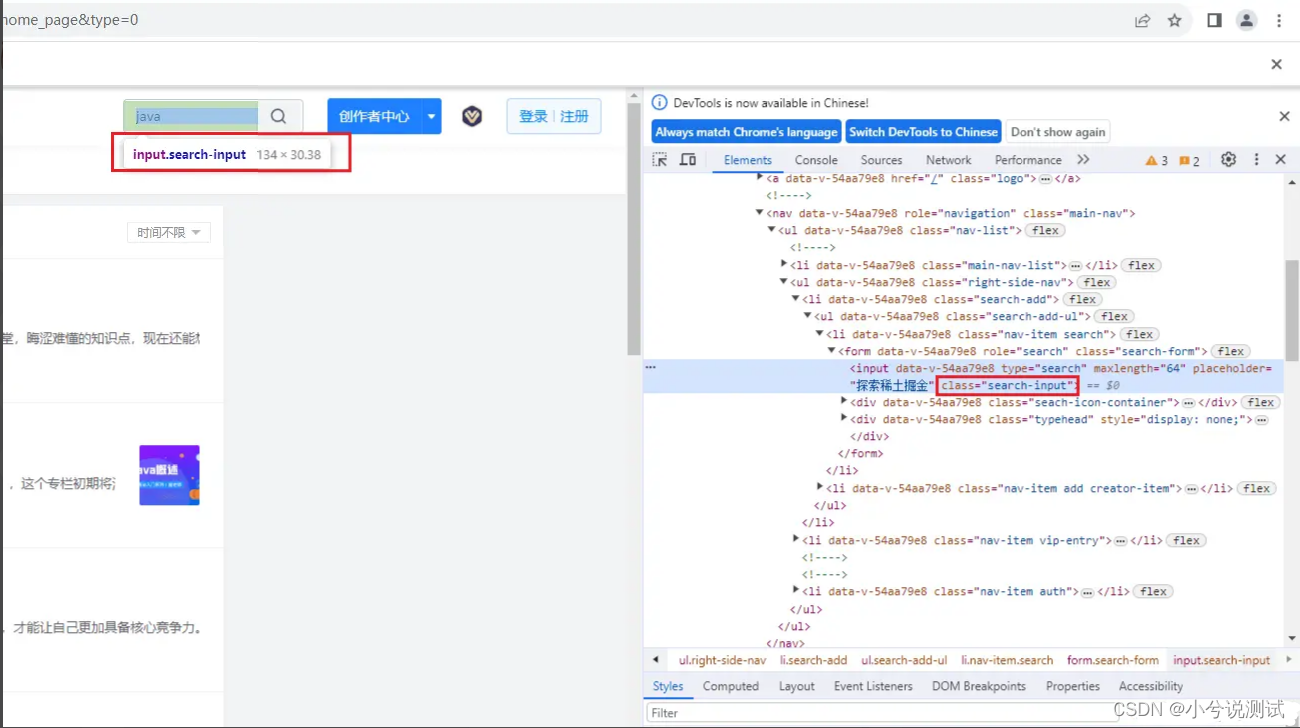Viewport: 1300px width, 728px height.
Task: Click the share icon in the address bar
Action: [1142, 20]
